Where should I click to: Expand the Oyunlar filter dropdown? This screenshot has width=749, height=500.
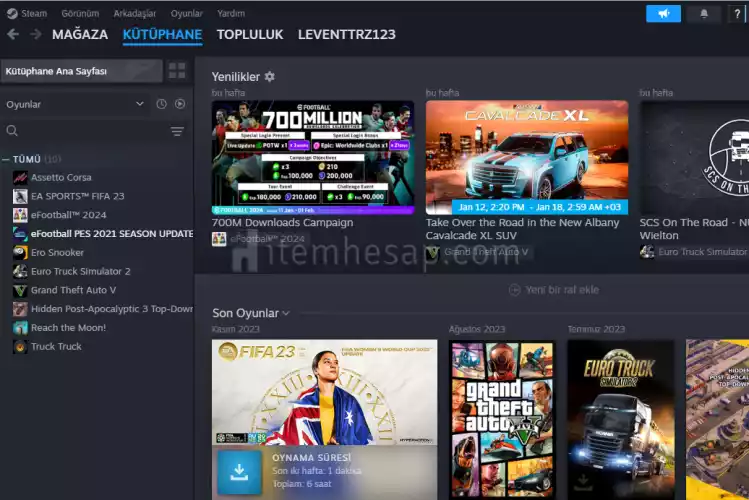[x=139, y=104]
